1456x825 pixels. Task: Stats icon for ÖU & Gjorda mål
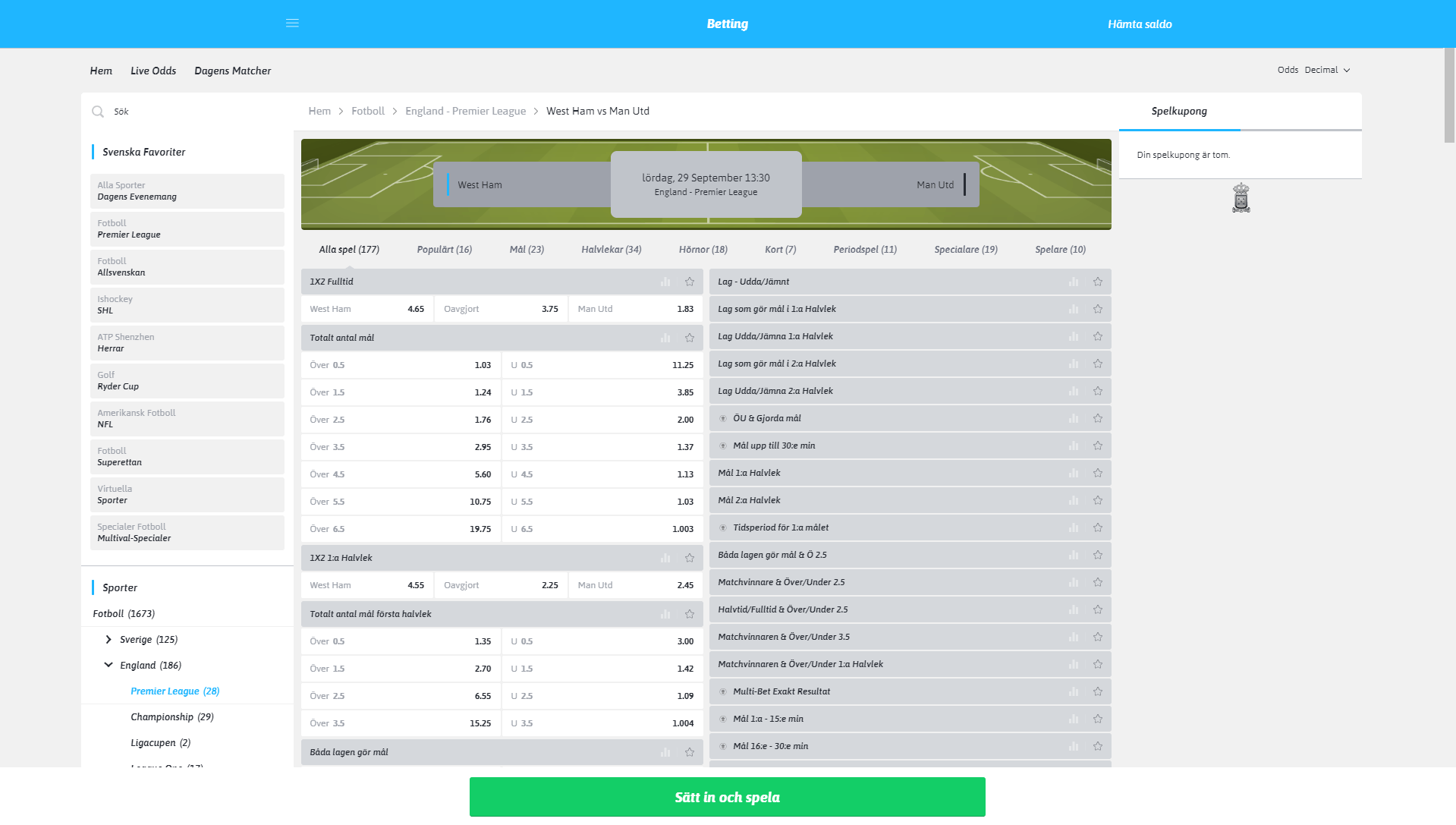coord(1074,418)
